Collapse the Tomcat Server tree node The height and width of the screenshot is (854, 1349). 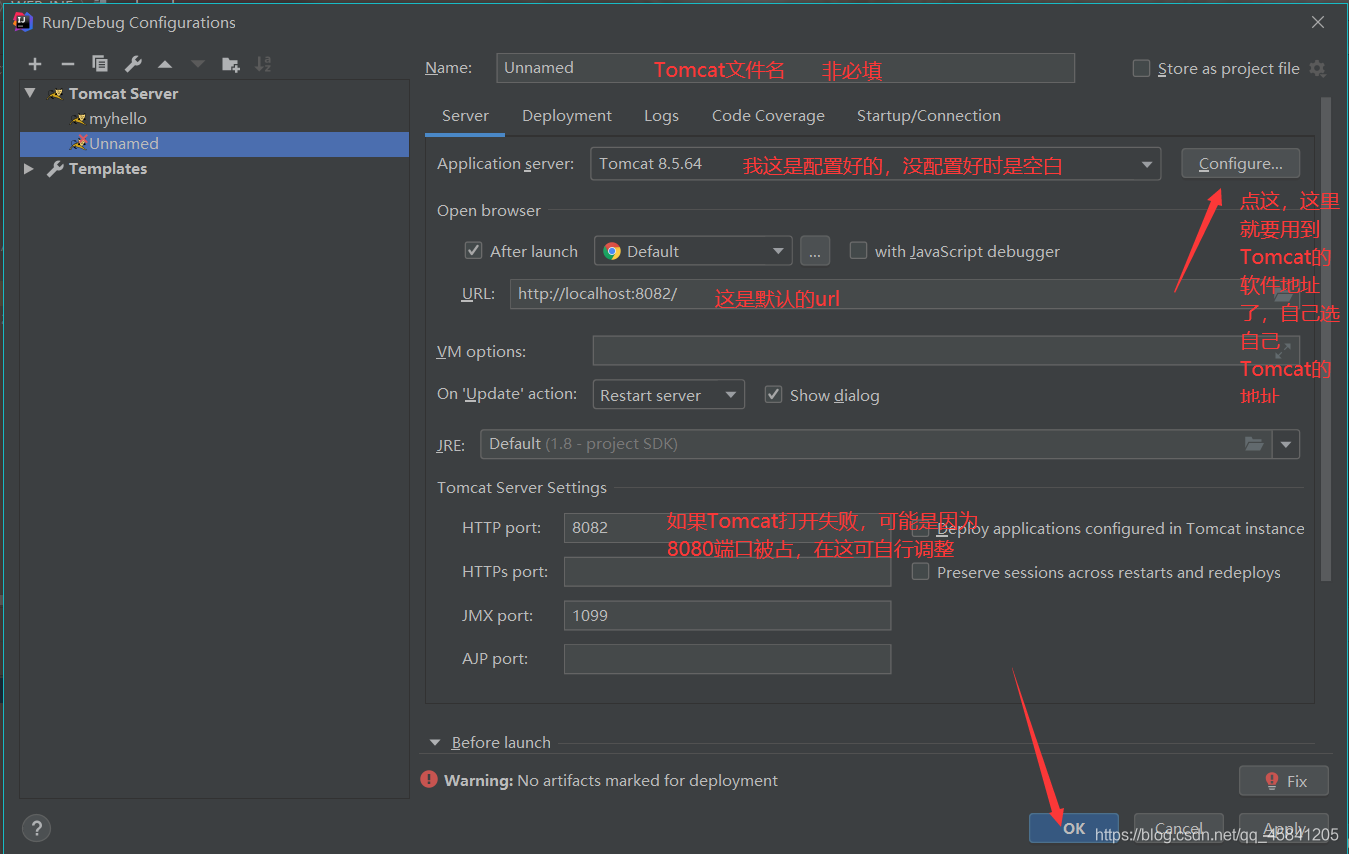coord(30,93)
